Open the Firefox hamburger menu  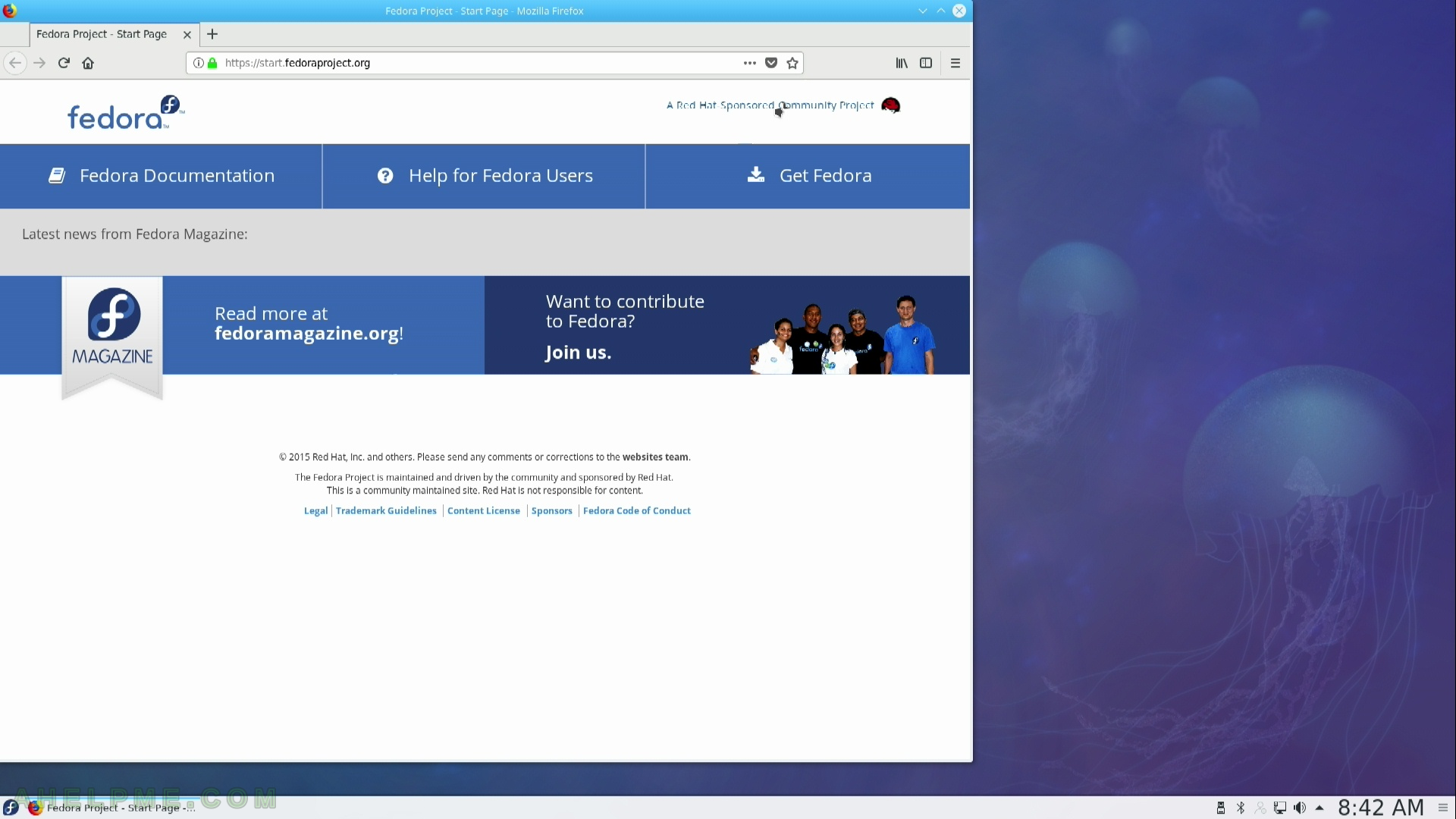(955, 63)
